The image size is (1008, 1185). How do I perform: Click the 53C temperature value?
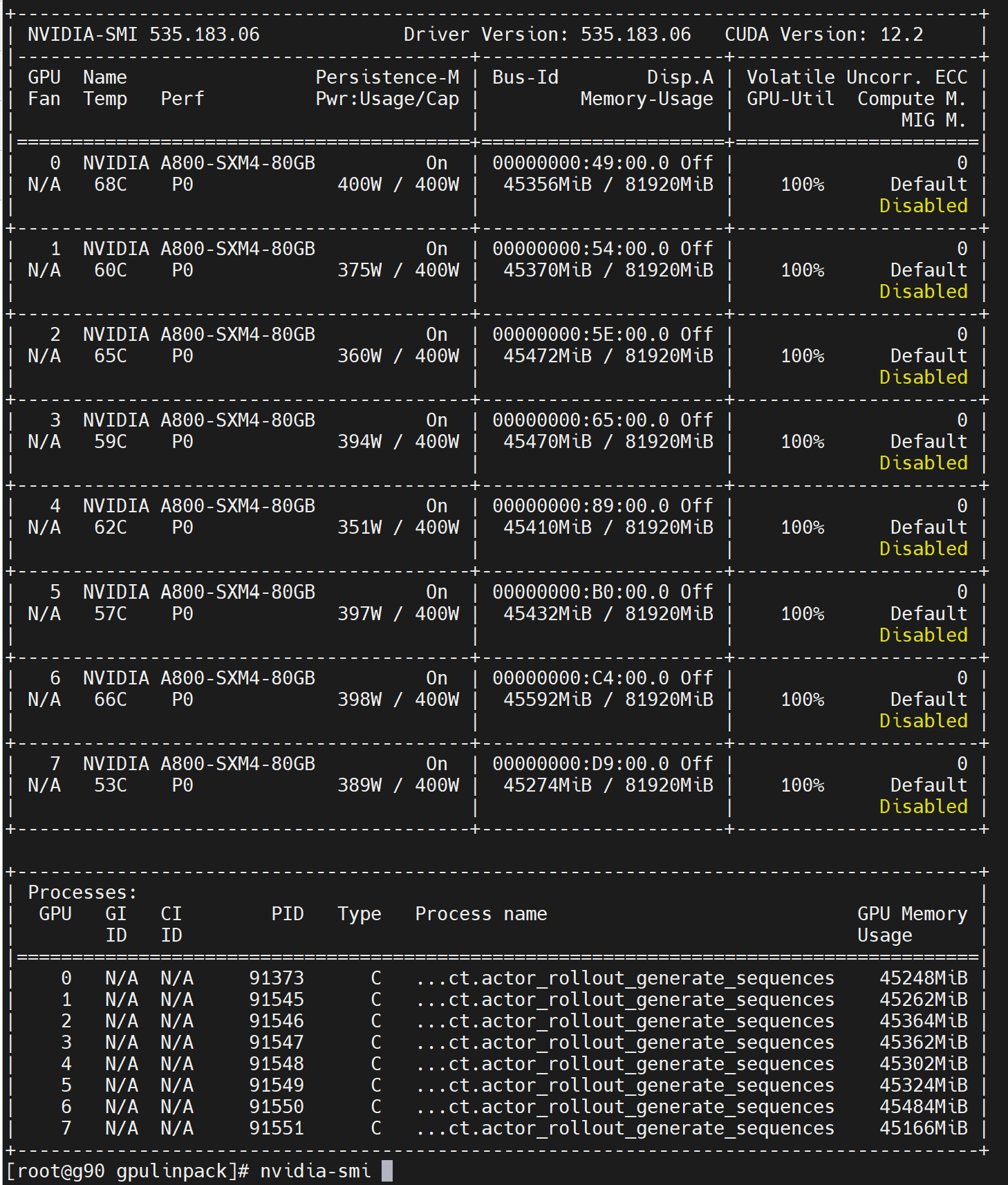click(111, 785)
